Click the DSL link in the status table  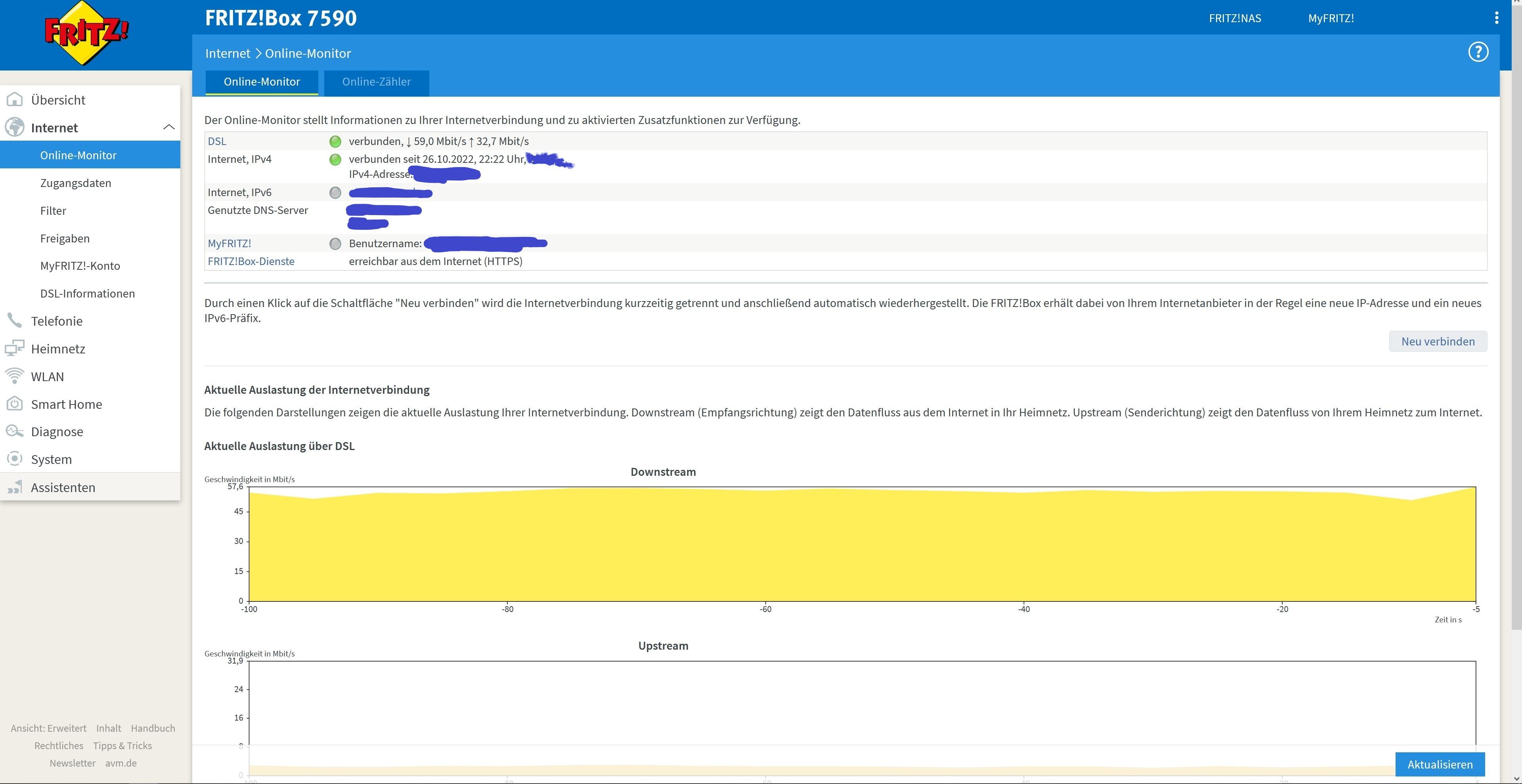[x=217, y=141]
